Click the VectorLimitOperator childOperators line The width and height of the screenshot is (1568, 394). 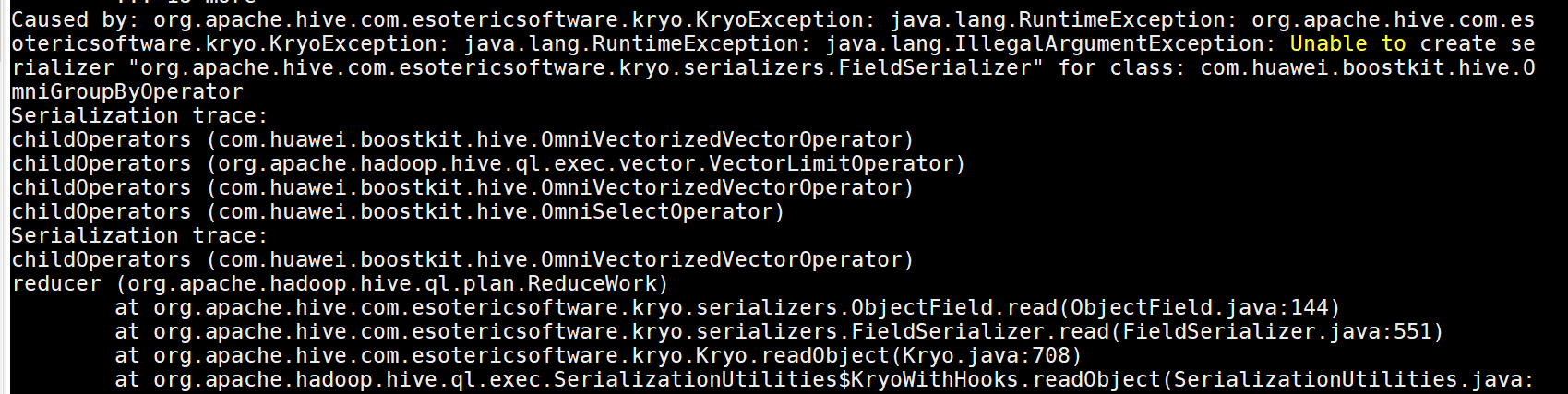pos(488,163)
